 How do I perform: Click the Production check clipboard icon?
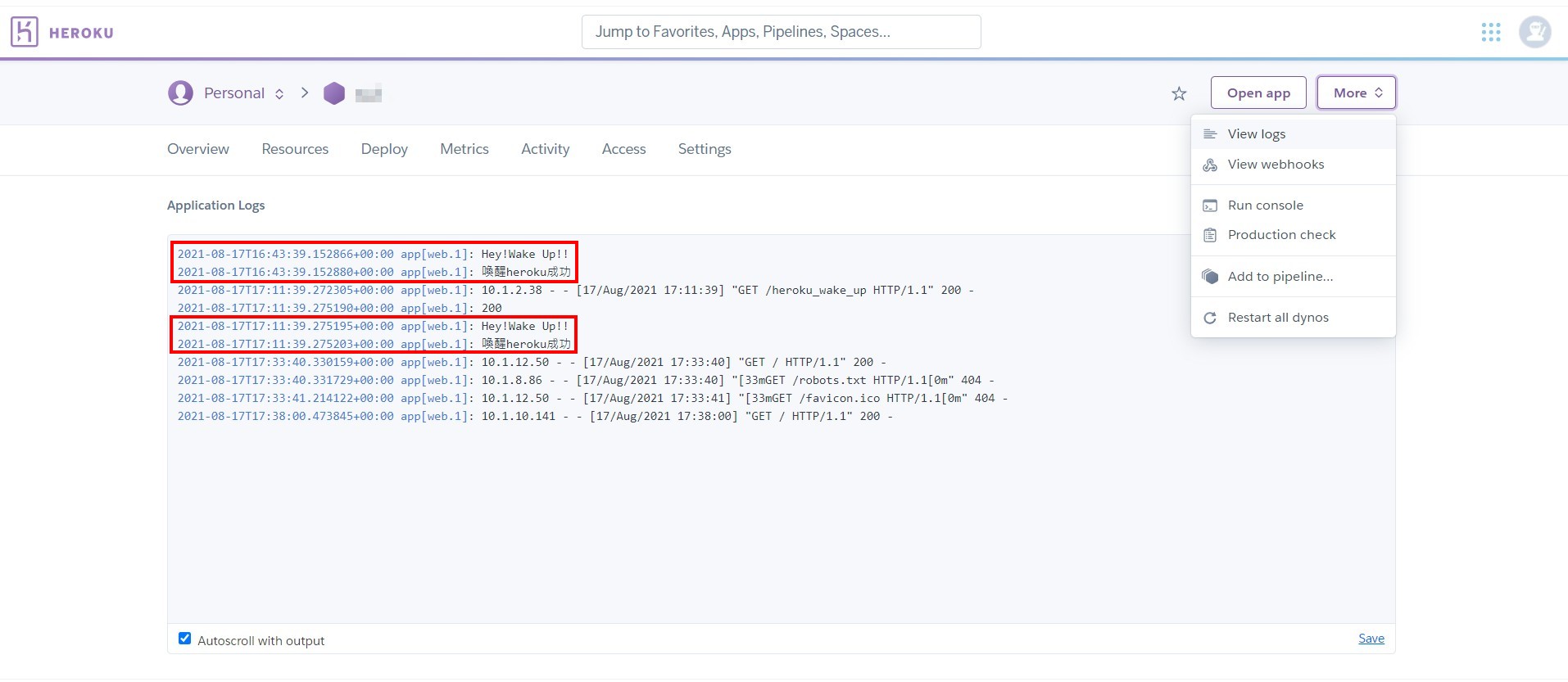tap(1210, 235)
